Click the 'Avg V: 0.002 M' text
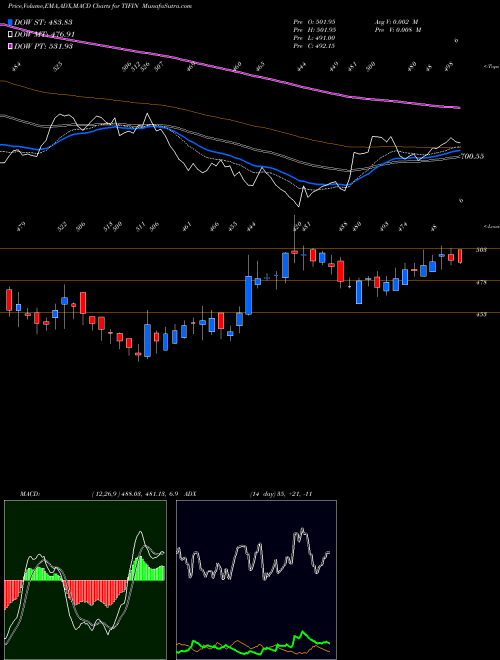The height and width of the screenshot is (660, 500). click(x=398, y=22)
